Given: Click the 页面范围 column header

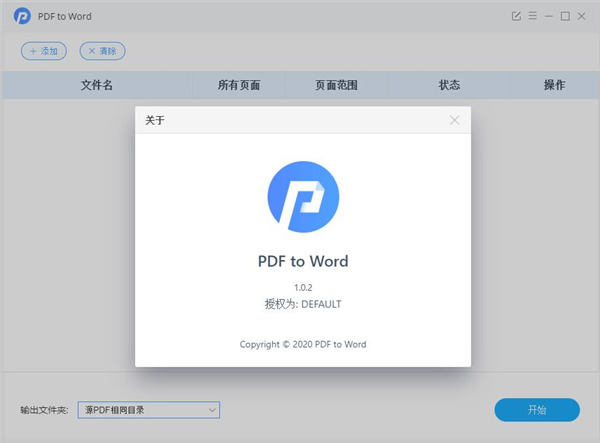Looking at the screenshot, I should point(336,85).
